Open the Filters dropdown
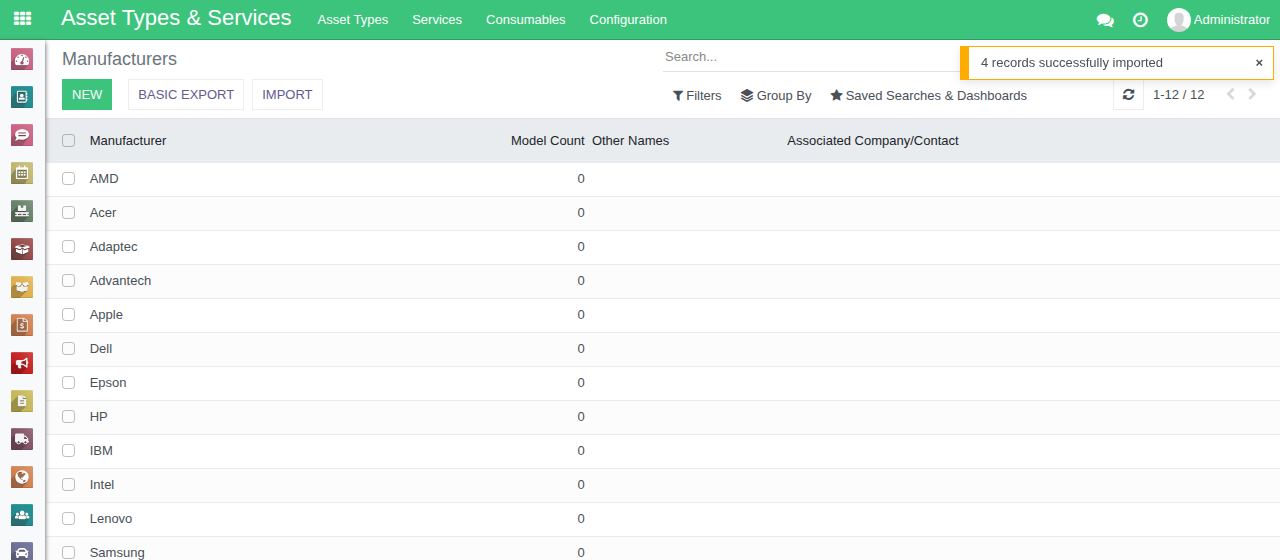1280x560 pixels. click(697, 96)
